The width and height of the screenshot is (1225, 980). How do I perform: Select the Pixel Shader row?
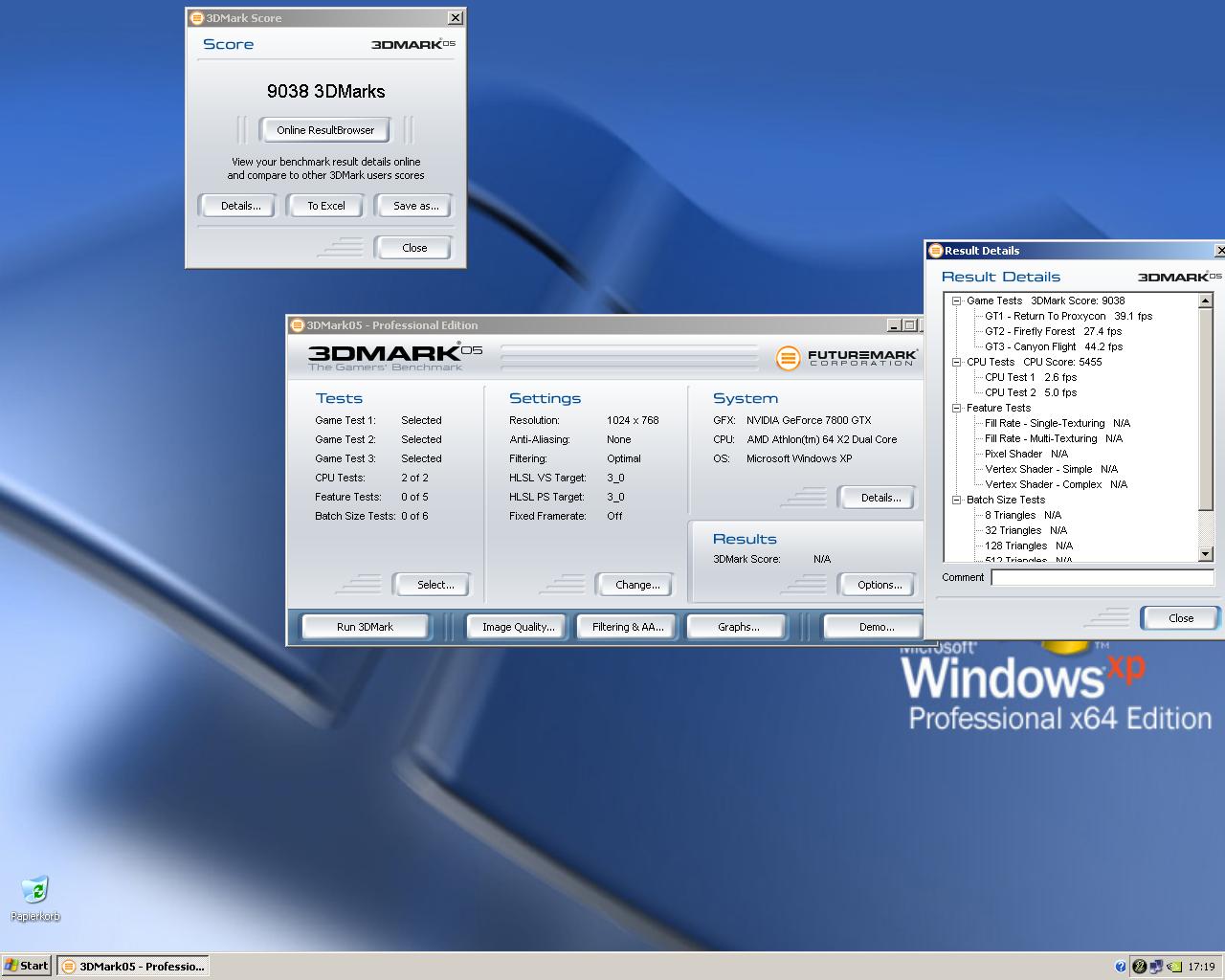[x=1026, y=454]
